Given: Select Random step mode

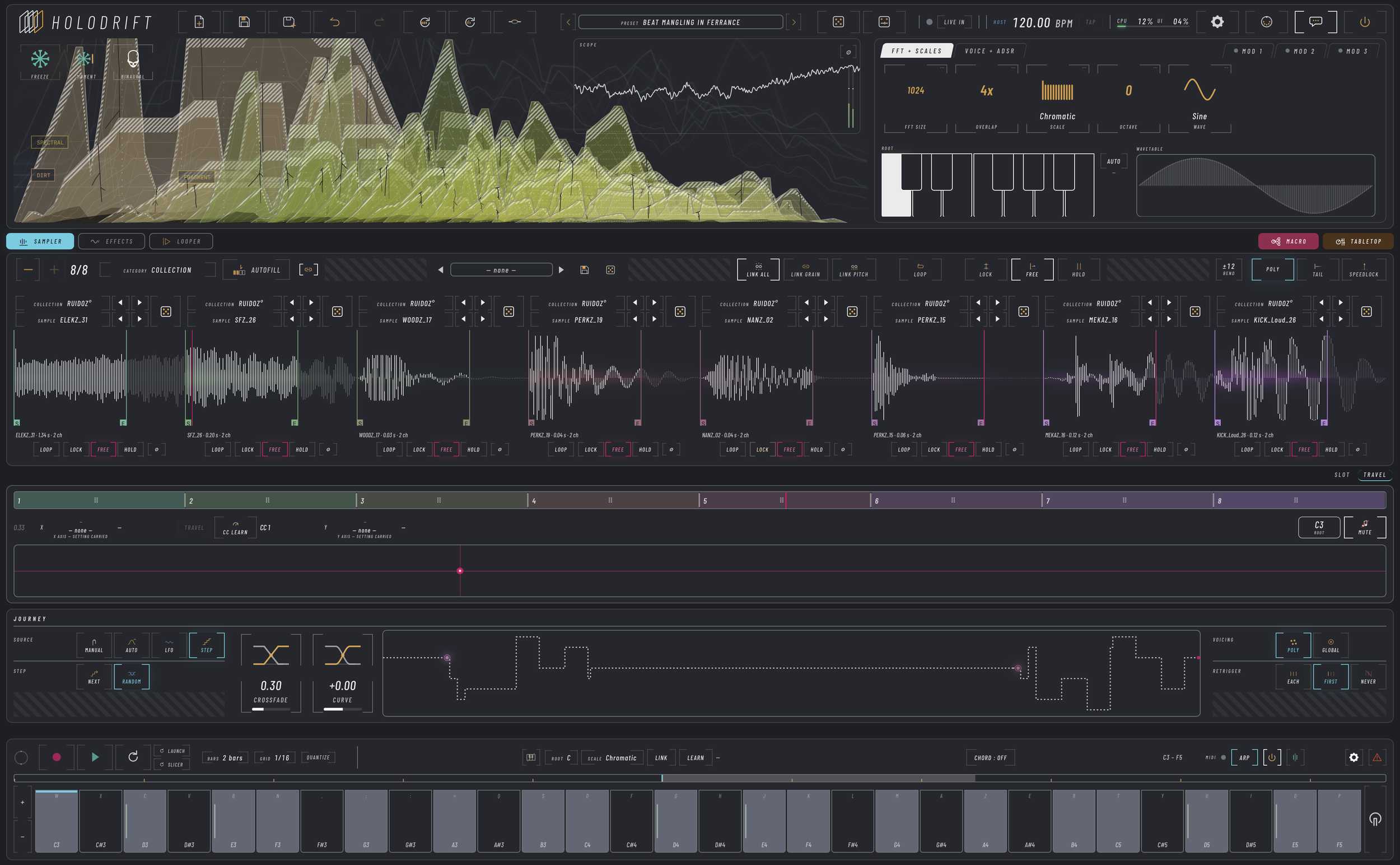Looking at the screenshot, I should coord(132,676).
